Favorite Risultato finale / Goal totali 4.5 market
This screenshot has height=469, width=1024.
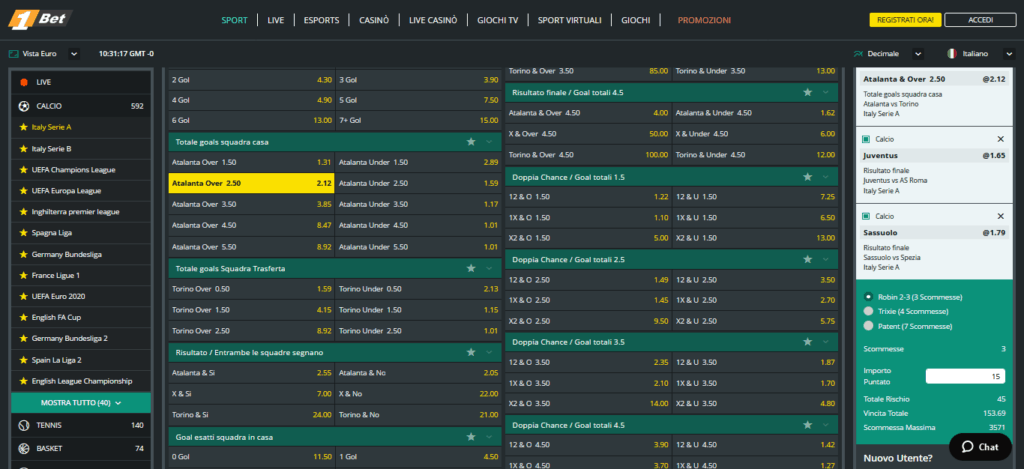[808, 93]
